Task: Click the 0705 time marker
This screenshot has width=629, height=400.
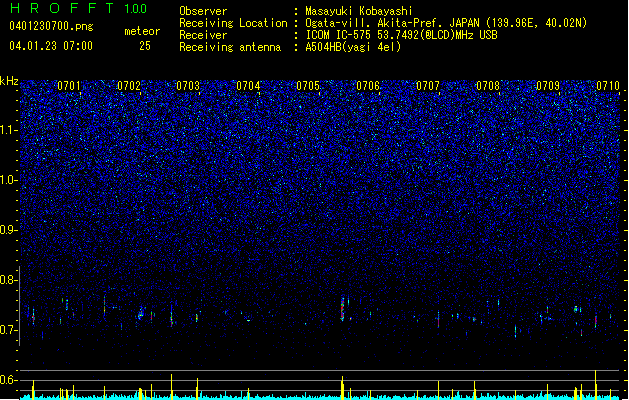Action: point(308,86)
